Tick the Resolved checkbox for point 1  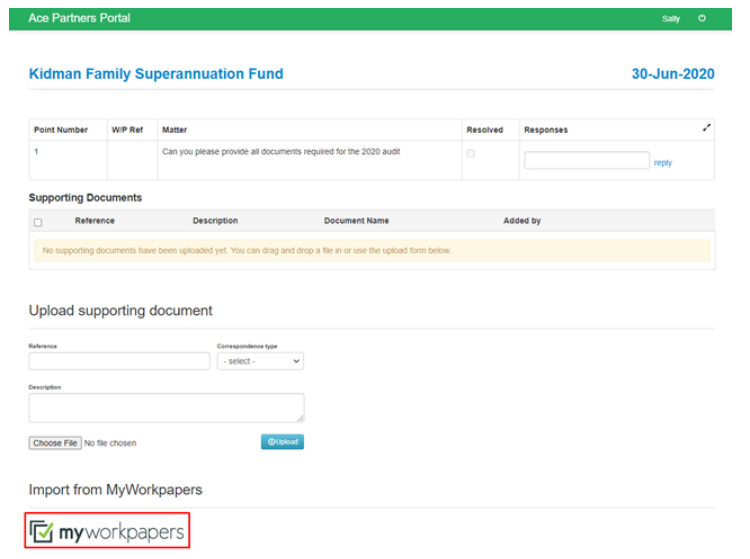[x=471, y=153]
